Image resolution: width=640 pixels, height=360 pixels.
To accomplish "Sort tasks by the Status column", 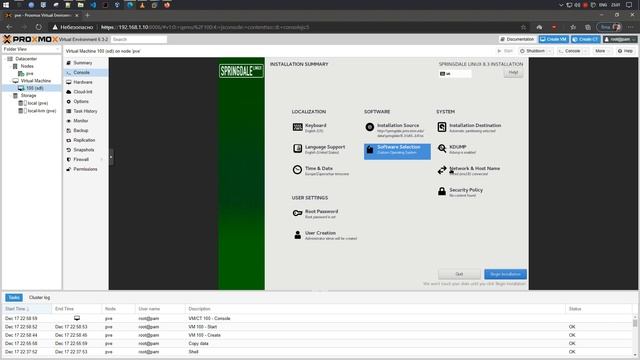I will point(598,309).
